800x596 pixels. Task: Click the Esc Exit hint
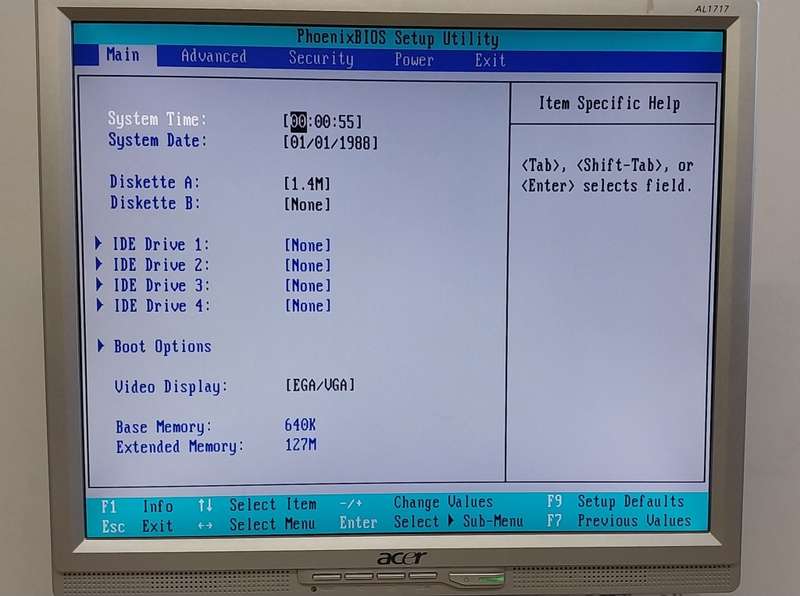[137, 526]
